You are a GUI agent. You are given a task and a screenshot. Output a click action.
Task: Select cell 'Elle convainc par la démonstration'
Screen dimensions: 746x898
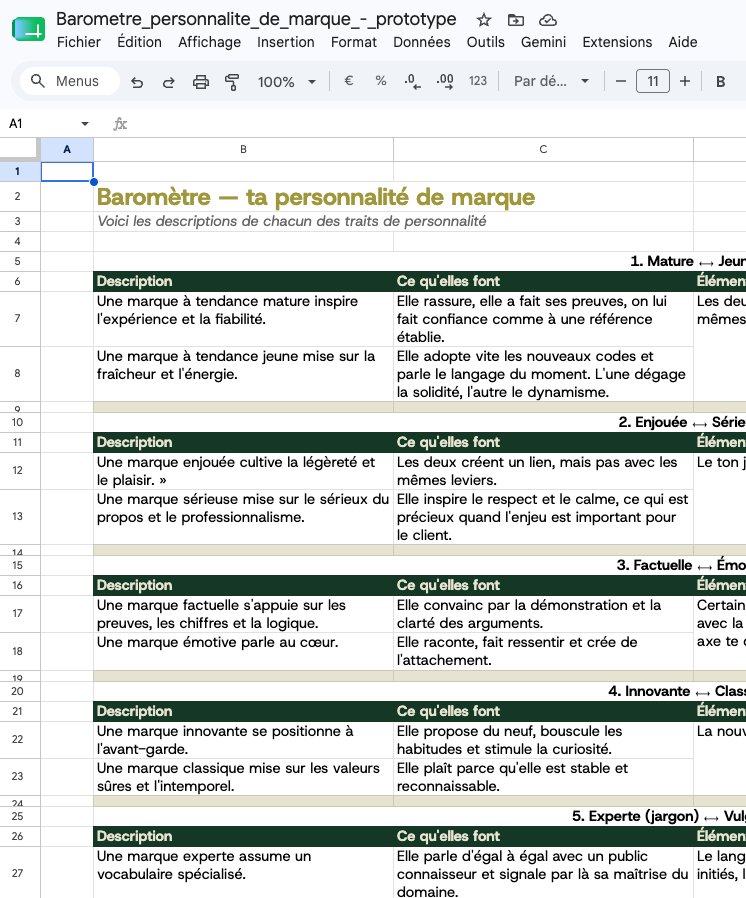(x=543, y=614)
